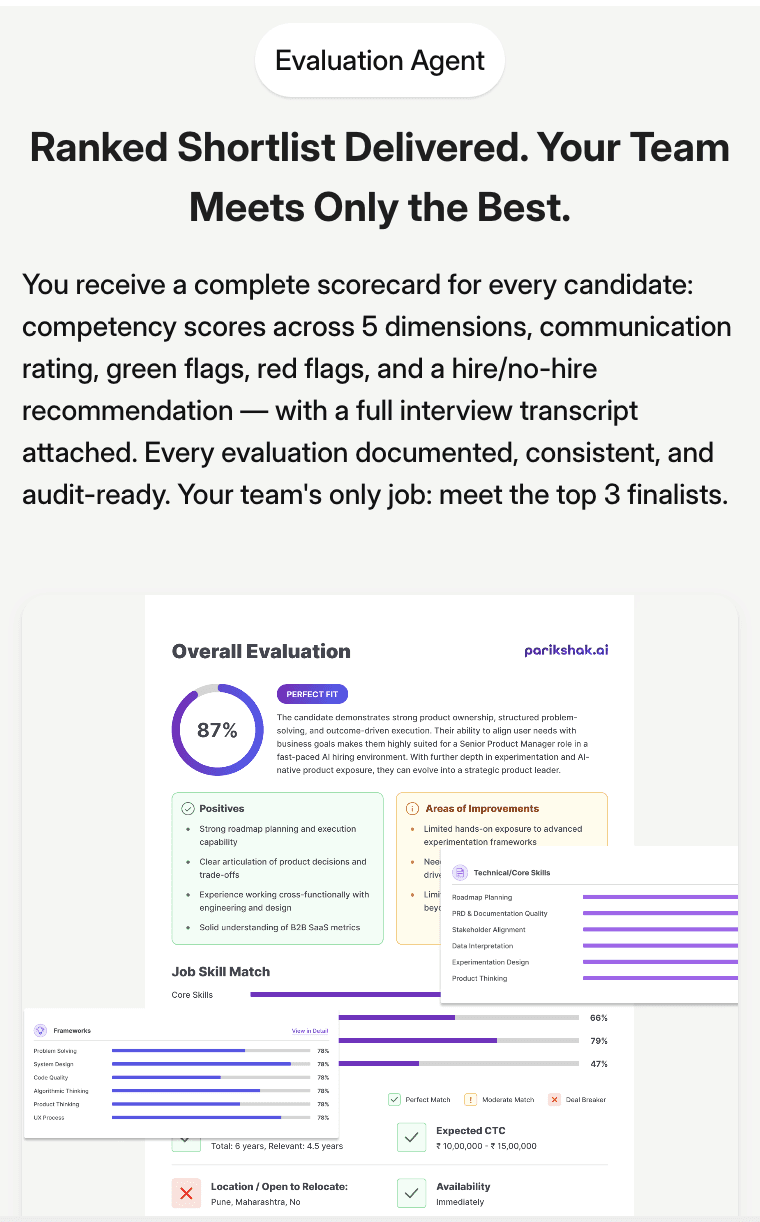760x1222 pixels.
Task: Open the View in Detail link
Action: 309,1031
